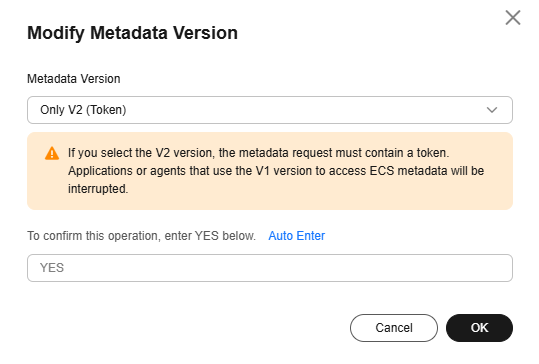Click the word 'interrupted.' in the warning
539x364 pixels.
(98, 189)
